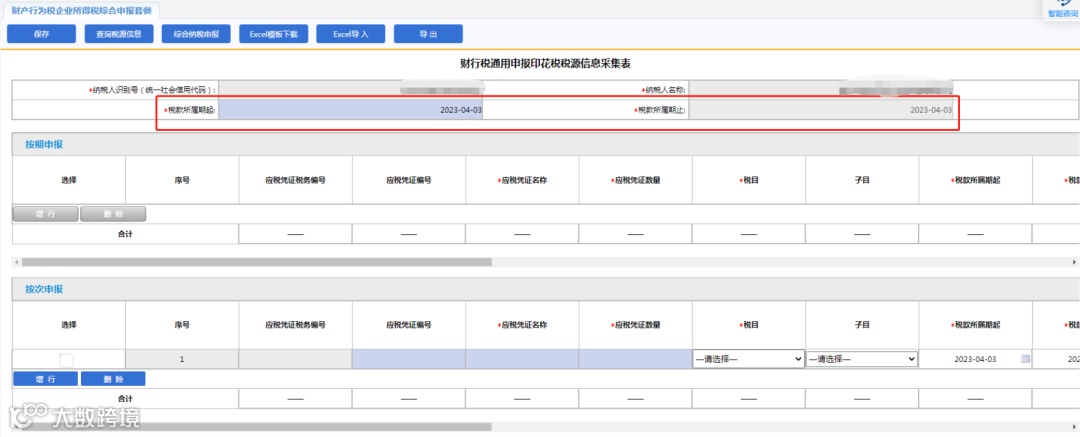Click the 按次申报 section heading

pos(44,289)
